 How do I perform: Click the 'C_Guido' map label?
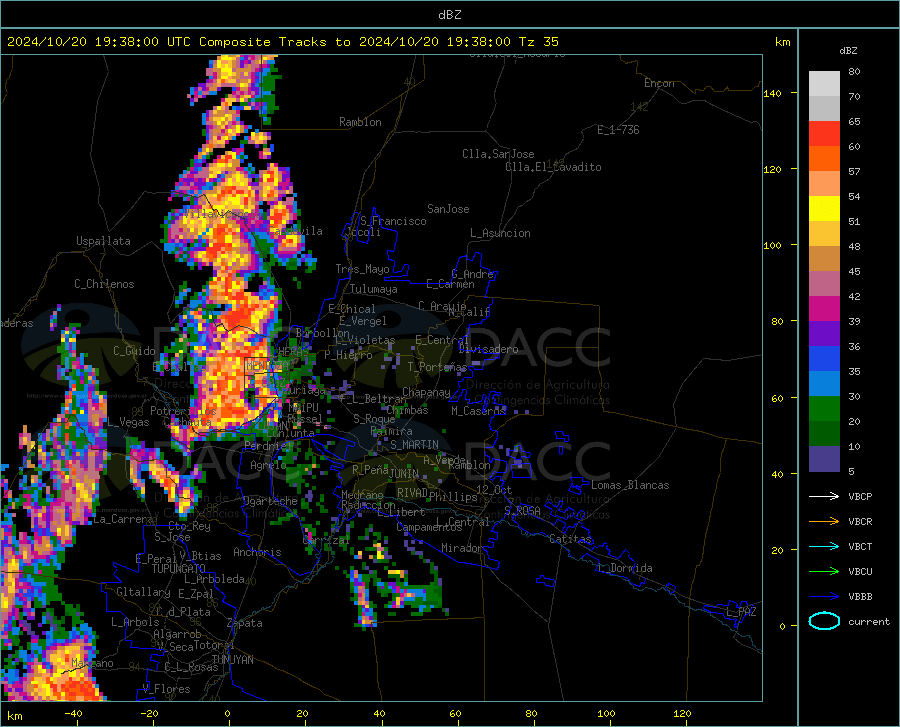(134, 351)
